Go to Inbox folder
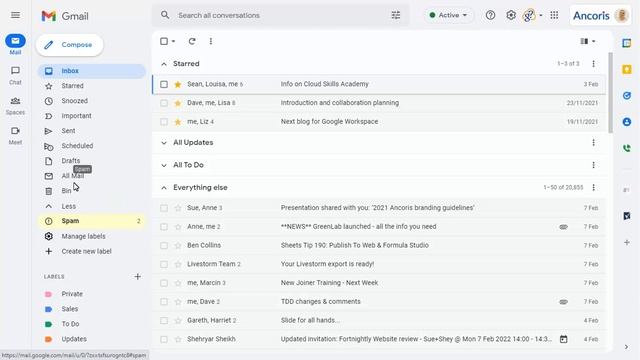 click(92, 71)
